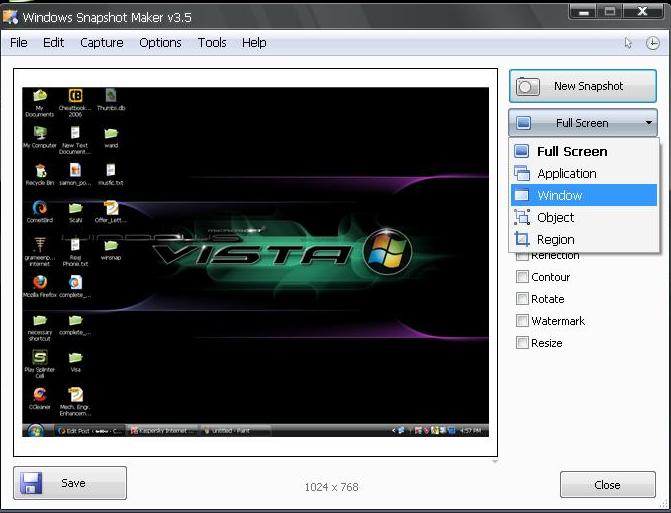
Task: Click the floppy disk icon on Save
Action: 31,483
